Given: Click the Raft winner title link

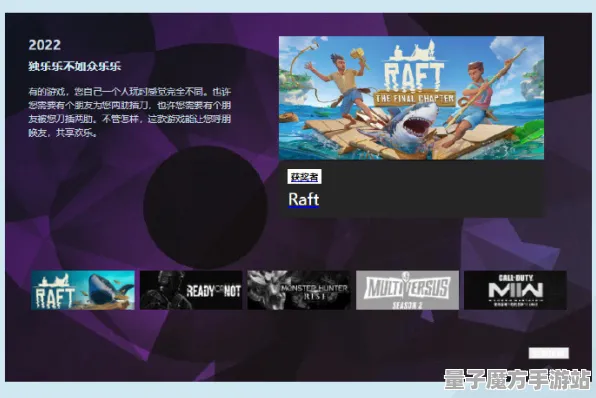Looking at the screenshot, I should point(303,200).
